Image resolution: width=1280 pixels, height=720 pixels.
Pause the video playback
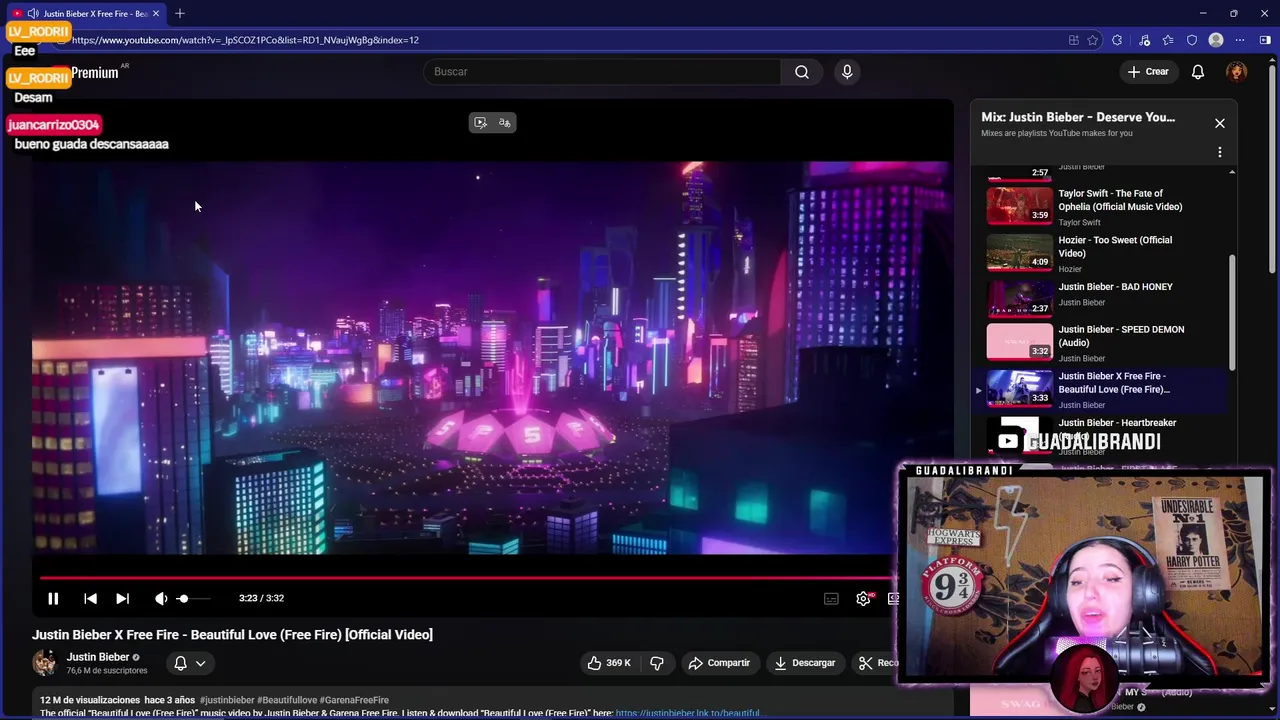53,598
